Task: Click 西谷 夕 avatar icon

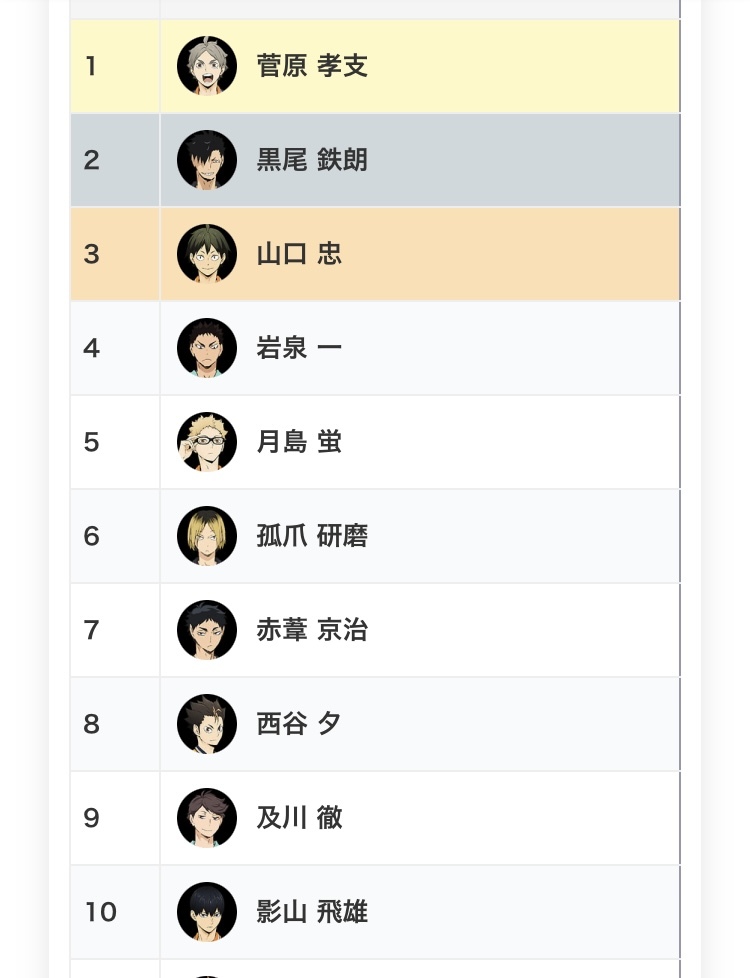Action: pyautogui.click(x=207, y=724)
